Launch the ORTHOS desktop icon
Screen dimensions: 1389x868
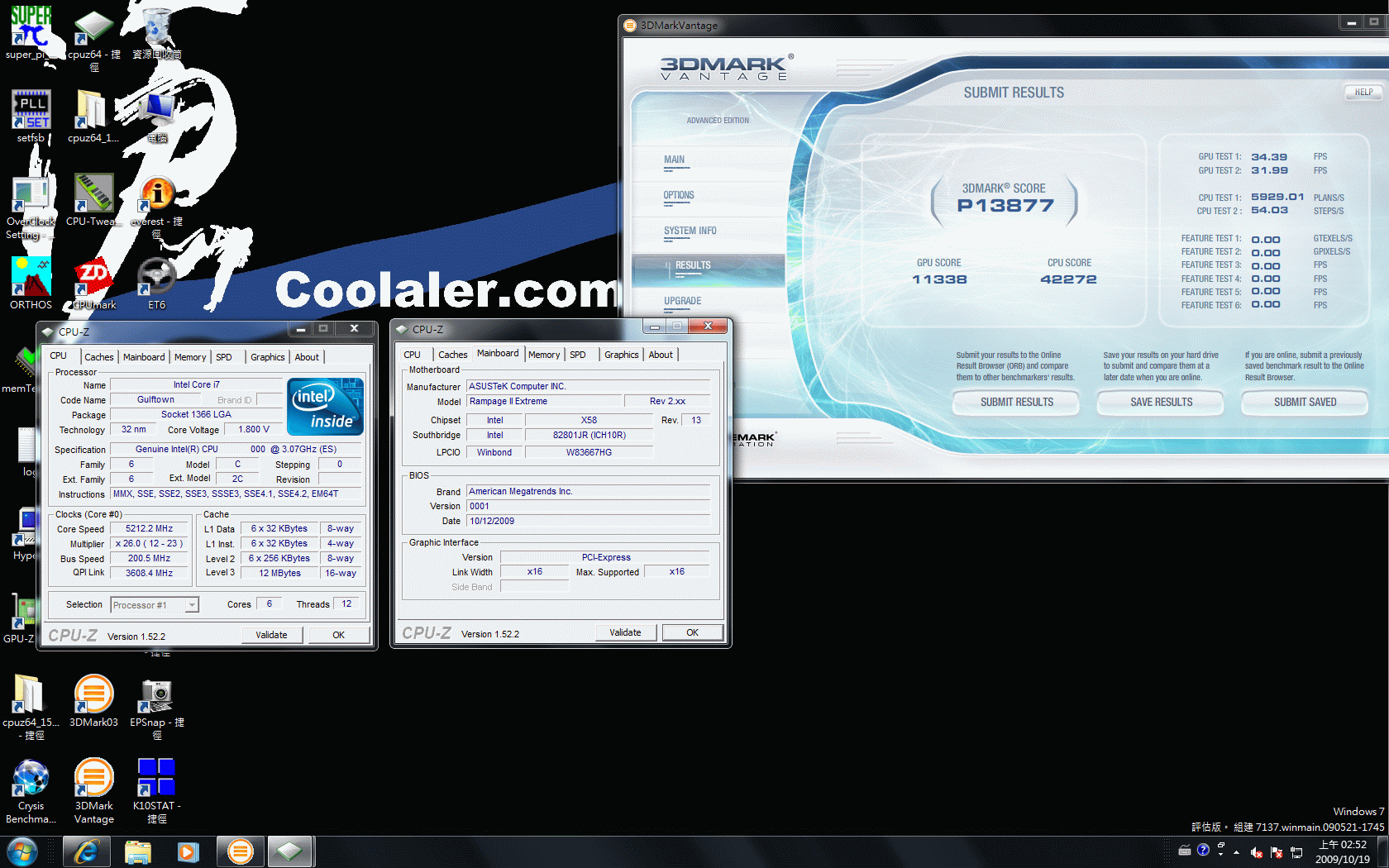pos(31,283)
